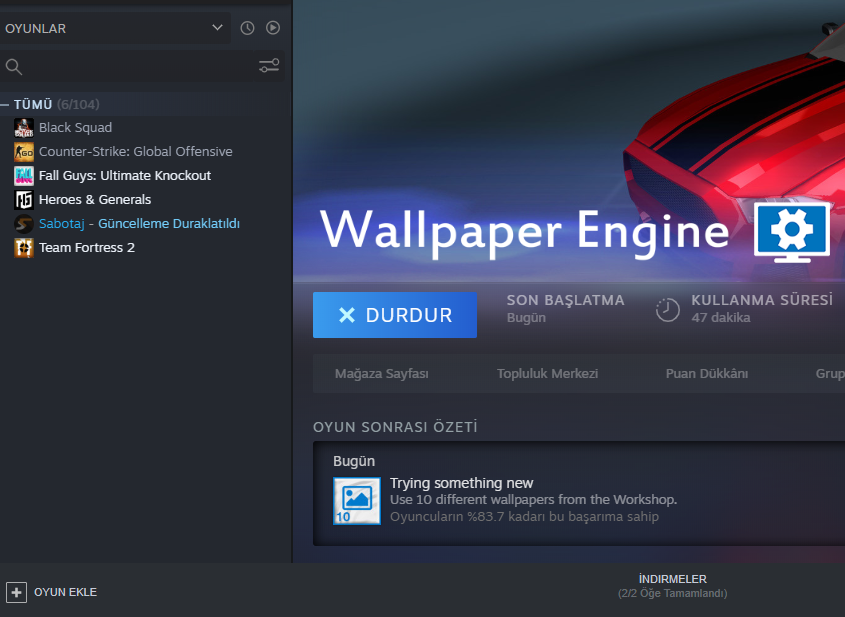Click the plus icon beside OYUN EKLE

click(x=16, y=592)
